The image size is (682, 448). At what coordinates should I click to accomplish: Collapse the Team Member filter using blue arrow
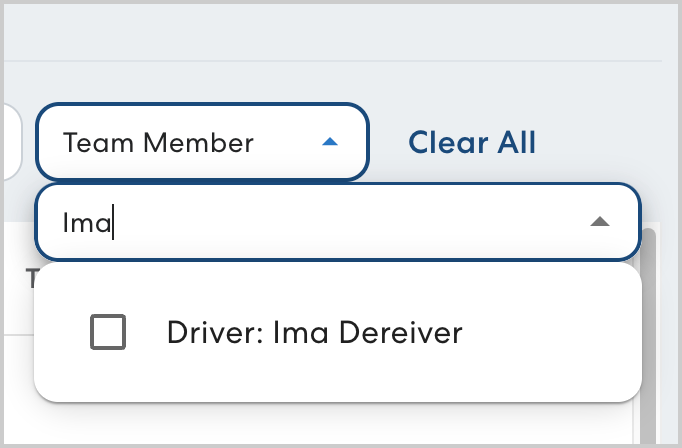pos(330,143)
